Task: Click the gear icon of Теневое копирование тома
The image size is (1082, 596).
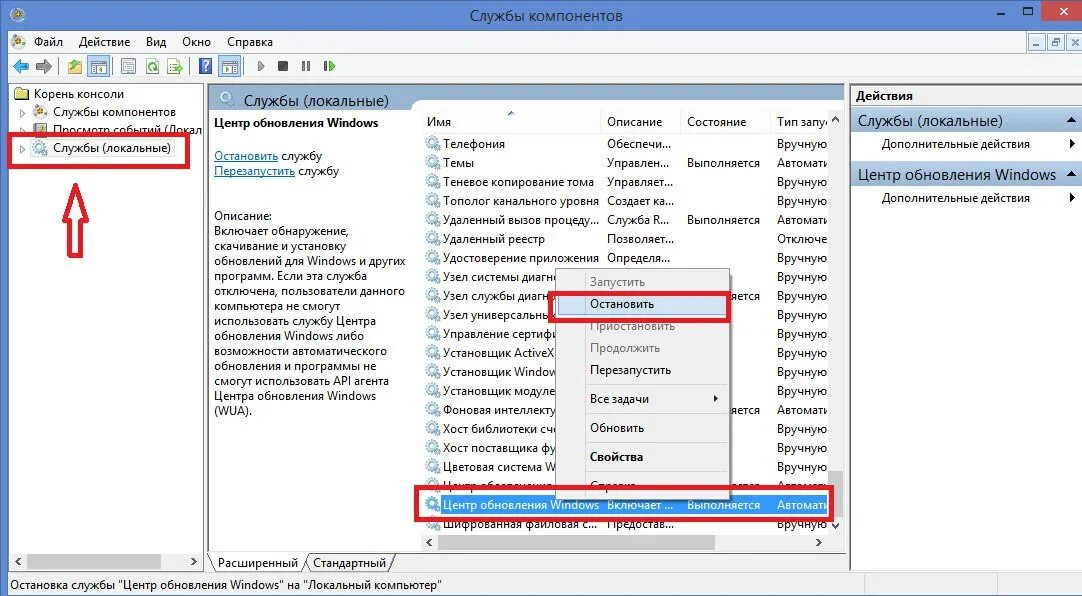Action: (x=433, y=181)
